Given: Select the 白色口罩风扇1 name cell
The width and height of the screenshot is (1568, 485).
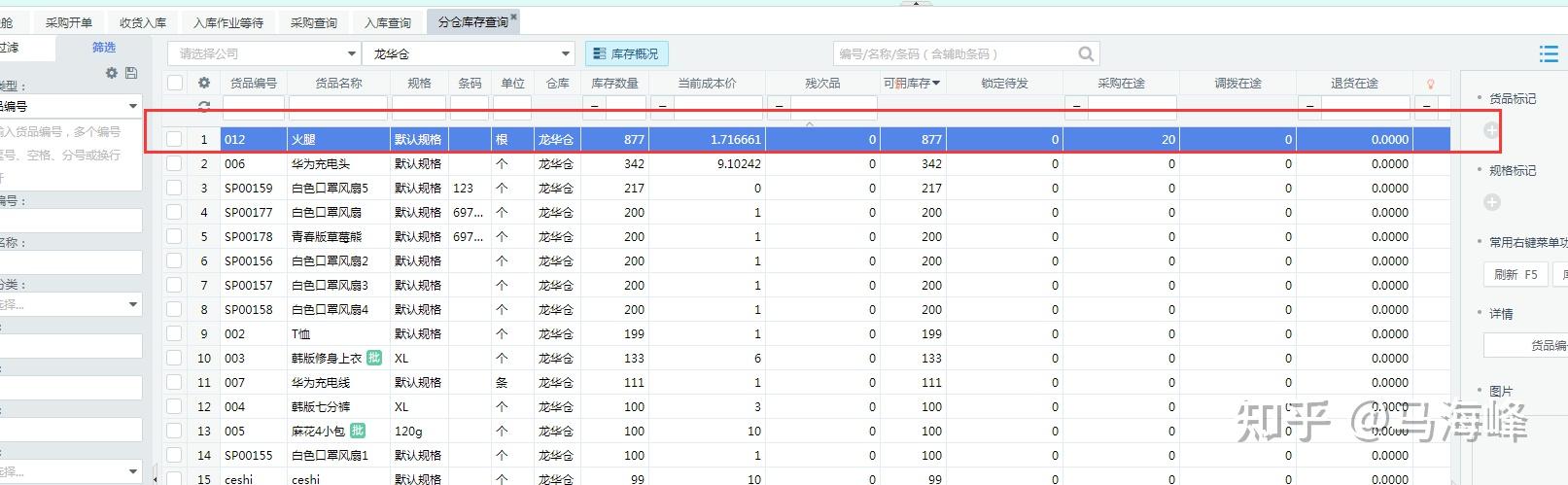Looking at the screenshot, I should [x=338, y=456].
